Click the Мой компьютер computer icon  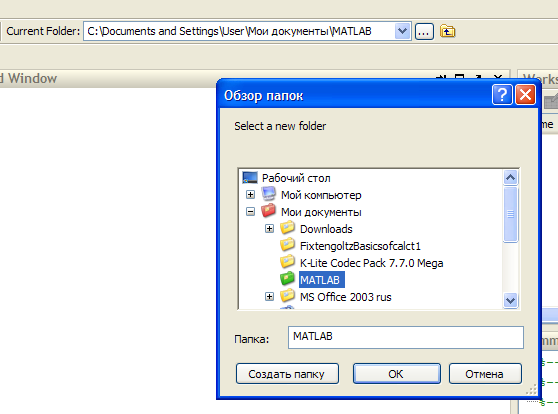[x=269, y=194]
